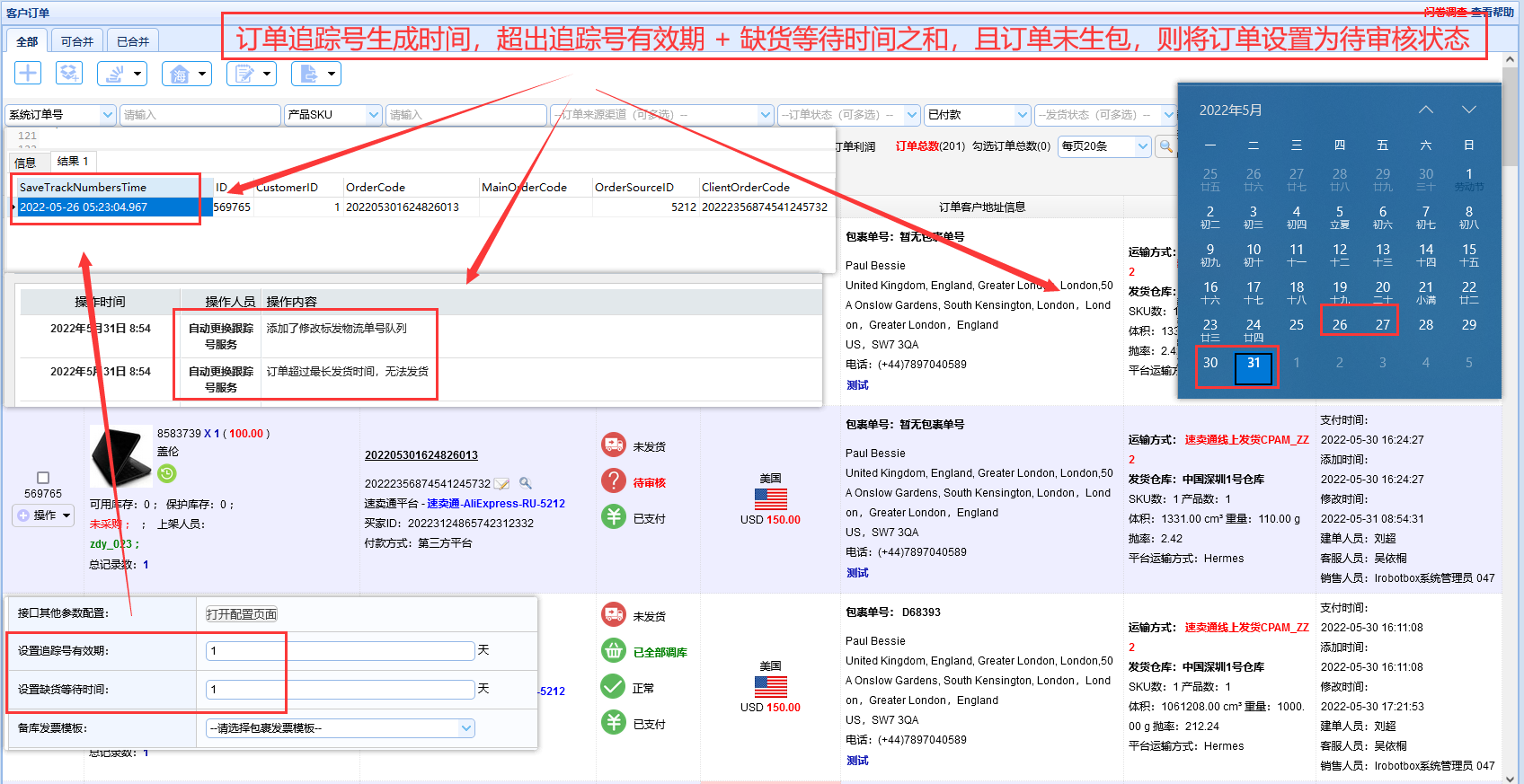Click the 设置追踪号有效期 days input field
Viewport: 1524px width, 784px height.
341,651
